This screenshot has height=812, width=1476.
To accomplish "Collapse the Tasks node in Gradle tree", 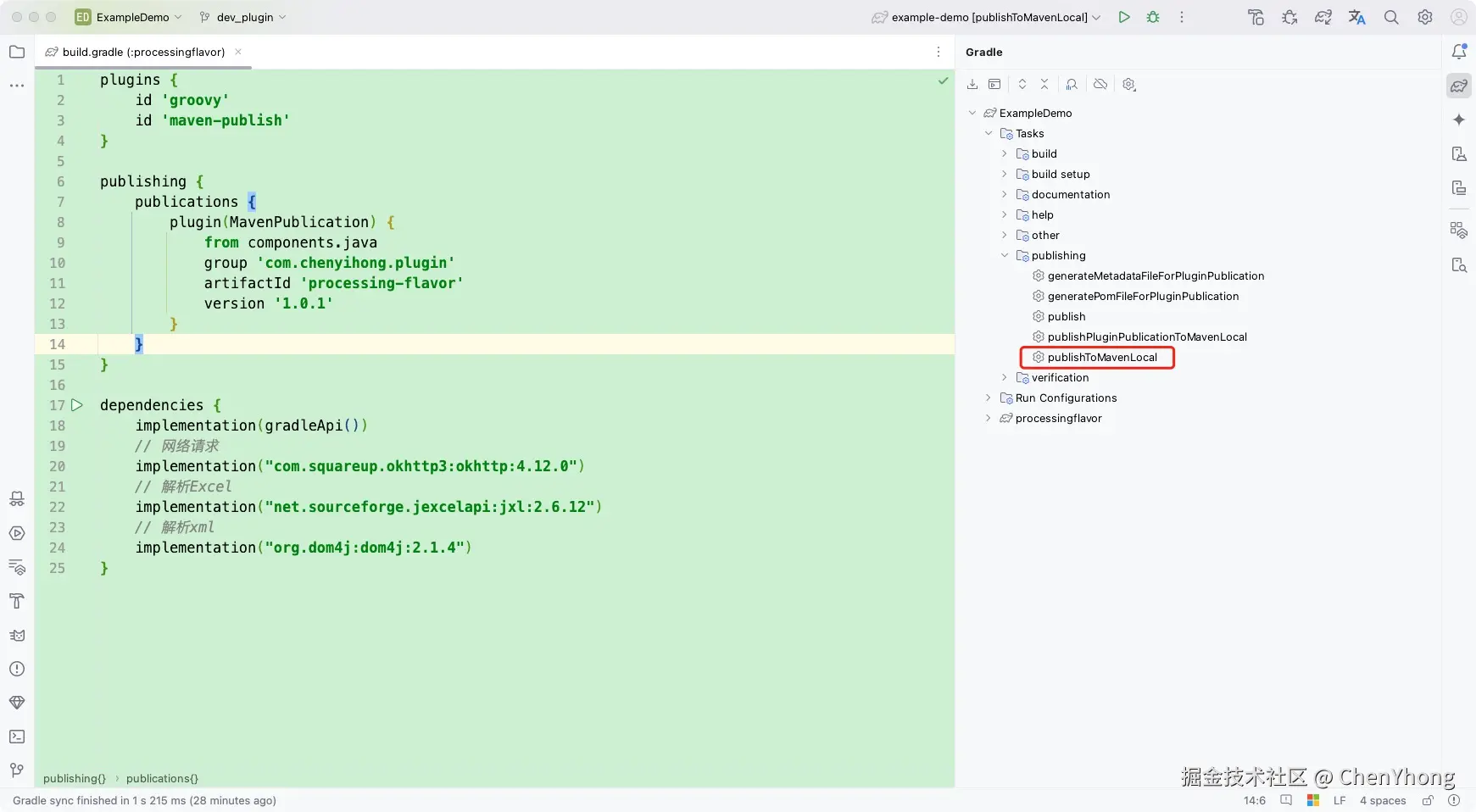I will tap(989, 133).
